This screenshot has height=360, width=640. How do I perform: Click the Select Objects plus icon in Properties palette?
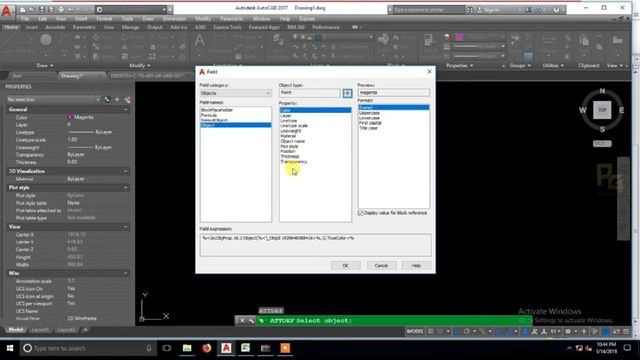tap(117, 100)
